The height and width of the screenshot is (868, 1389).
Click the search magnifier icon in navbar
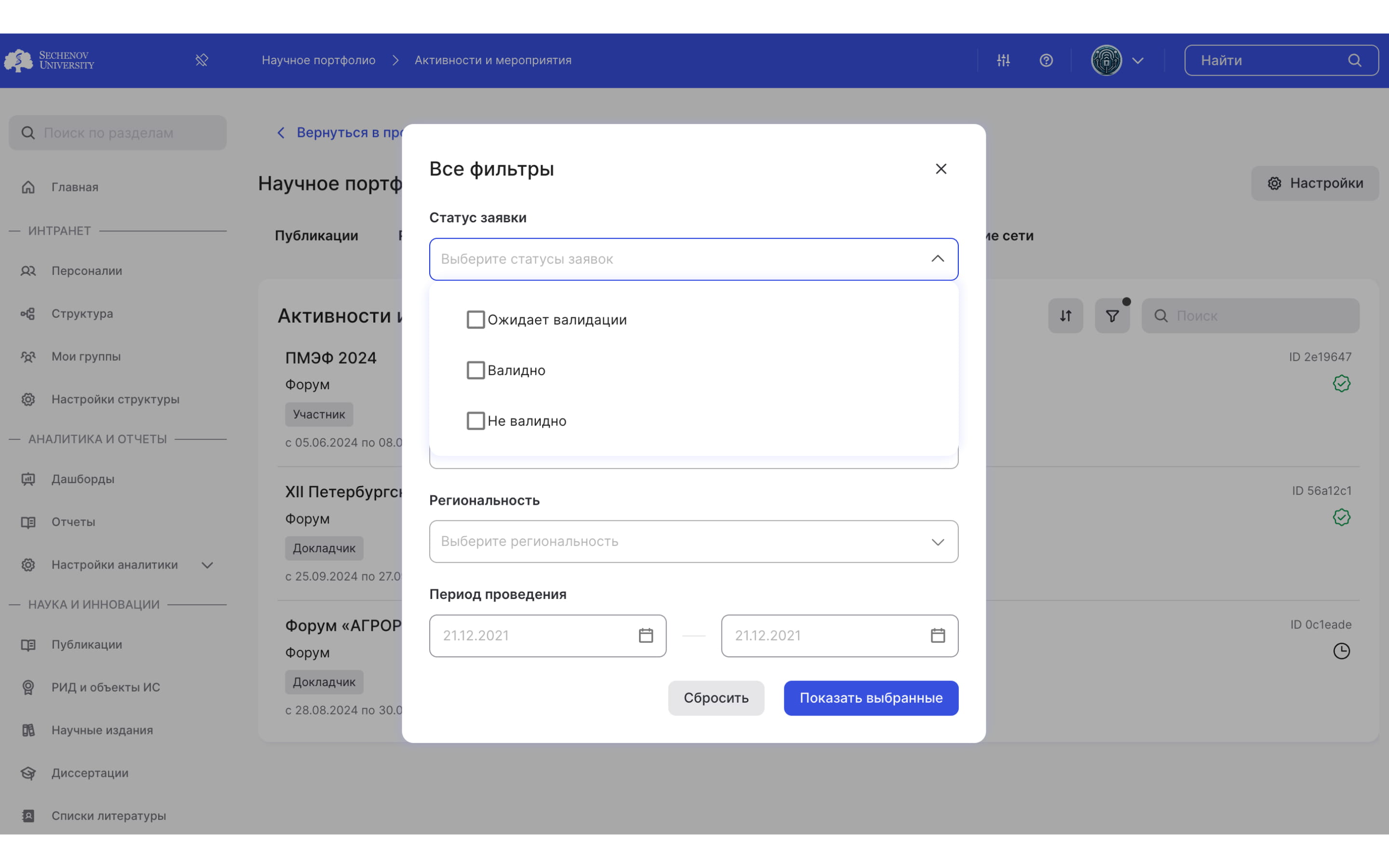click(1356, 61)
